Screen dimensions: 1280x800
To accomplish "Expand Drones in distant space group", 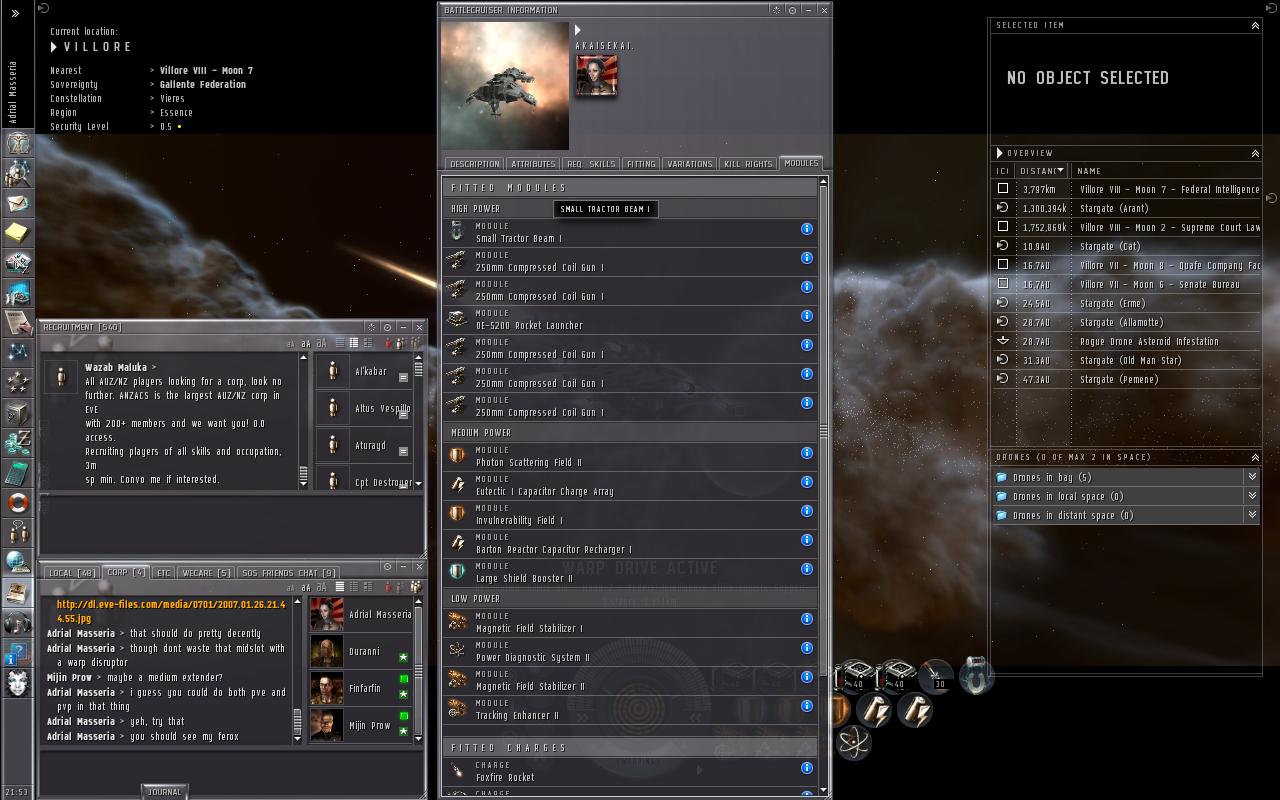I will pyautogui.click(x=1252, y=515).
